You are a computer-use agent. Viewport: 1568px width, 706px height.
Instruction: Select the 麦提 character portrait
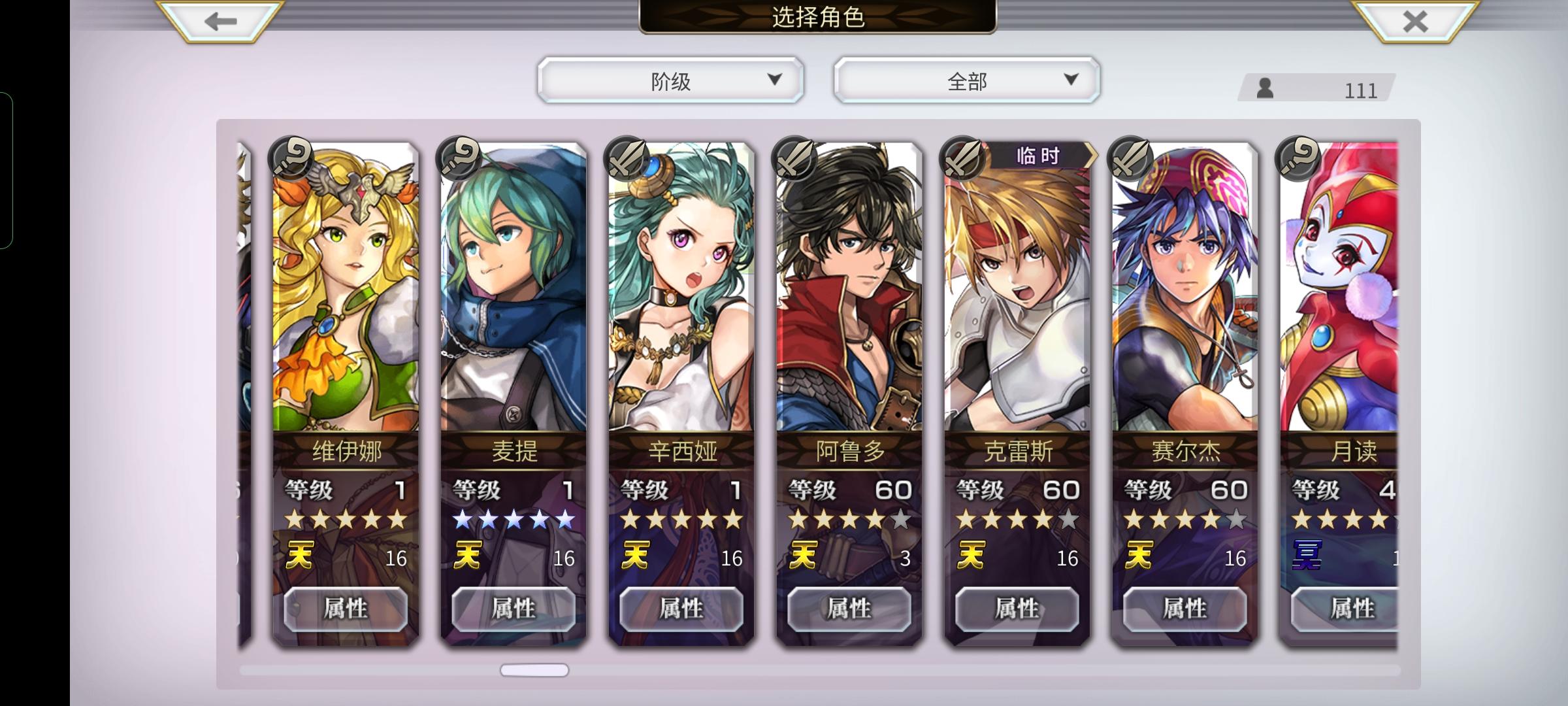click(x=514, y=288)
